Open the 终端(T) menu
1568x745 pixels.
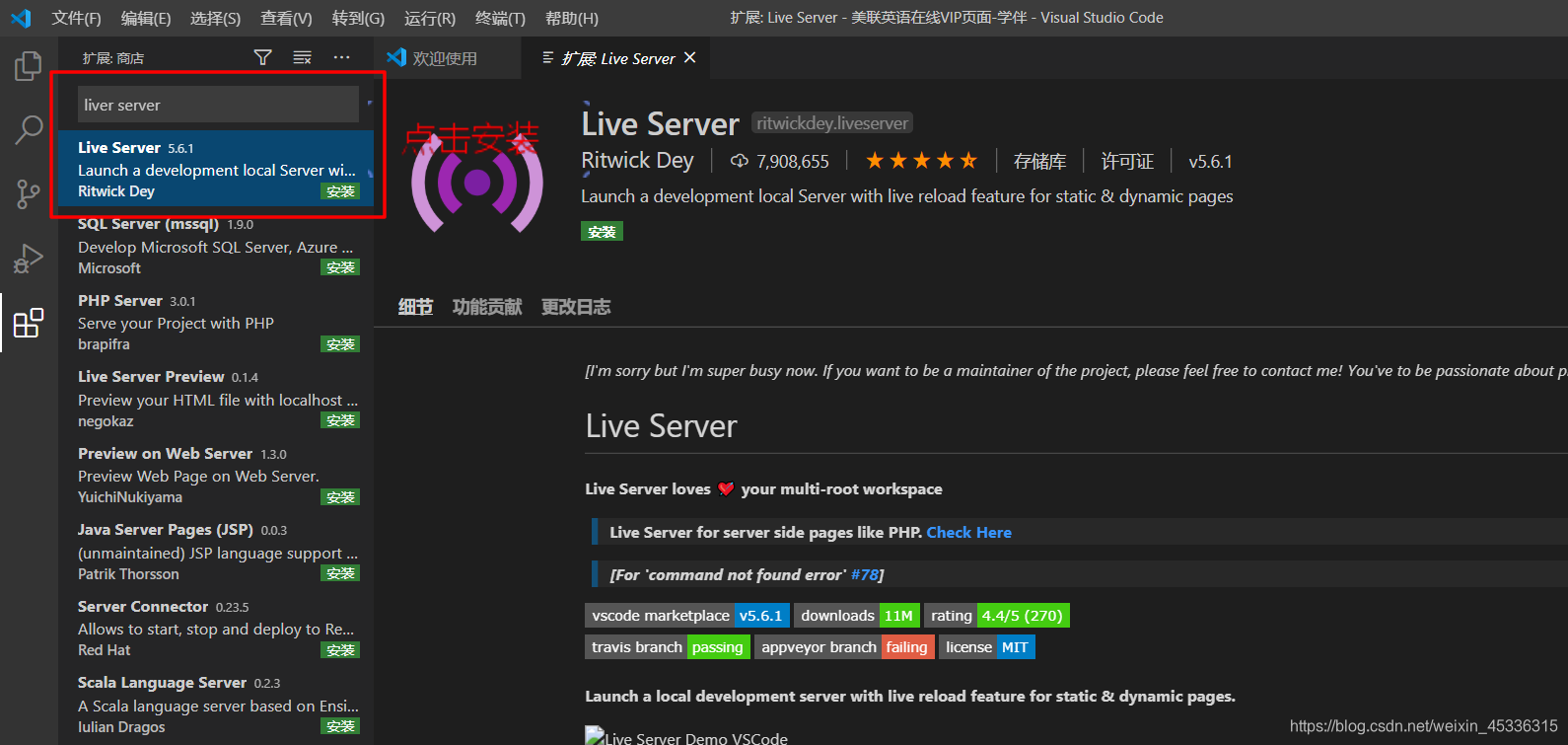(x=500, y=18)
